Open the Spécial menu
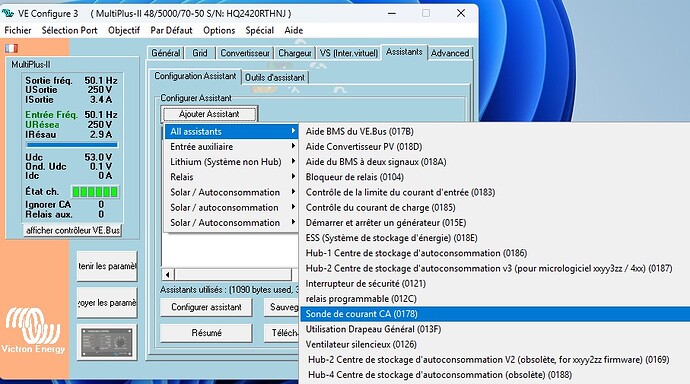 coord(259,30)
